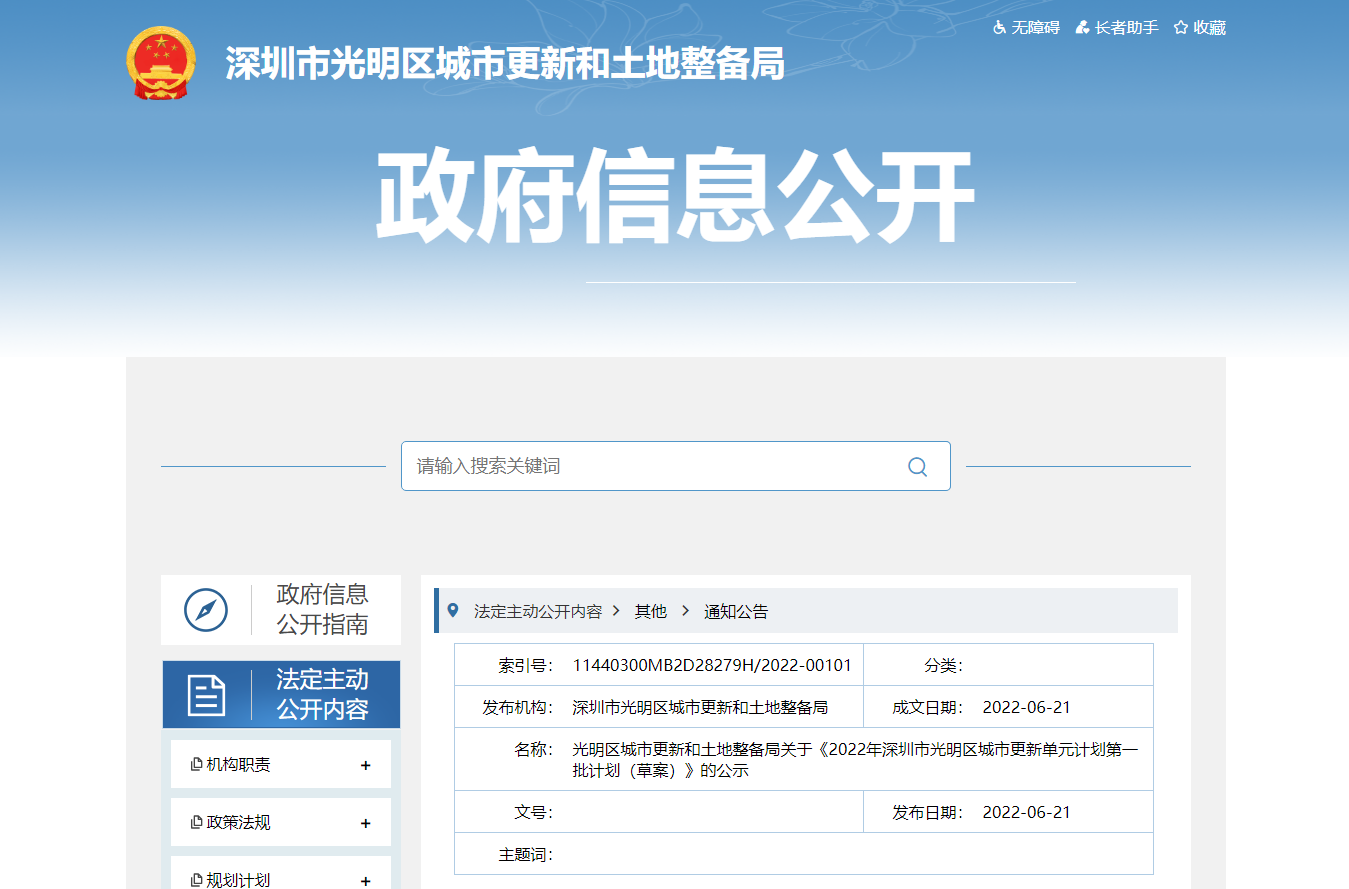Viewport: 1349px width, 889px height.
Task: Open the 政策法规 sidebar item
Action: [238, 823]
